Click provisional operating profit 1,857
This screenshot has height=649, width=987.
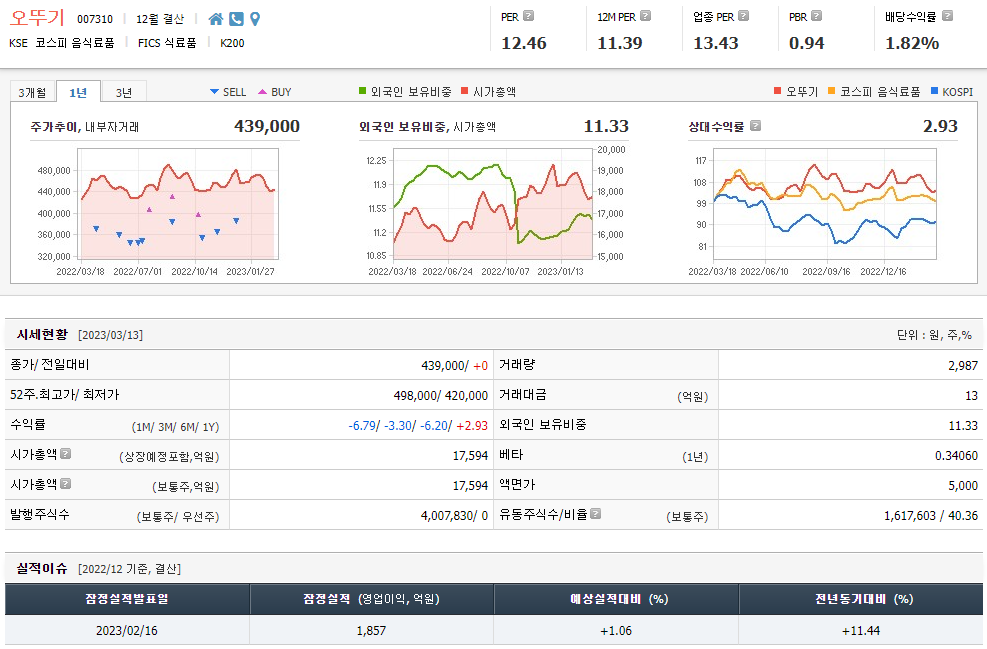pos(371,630)
